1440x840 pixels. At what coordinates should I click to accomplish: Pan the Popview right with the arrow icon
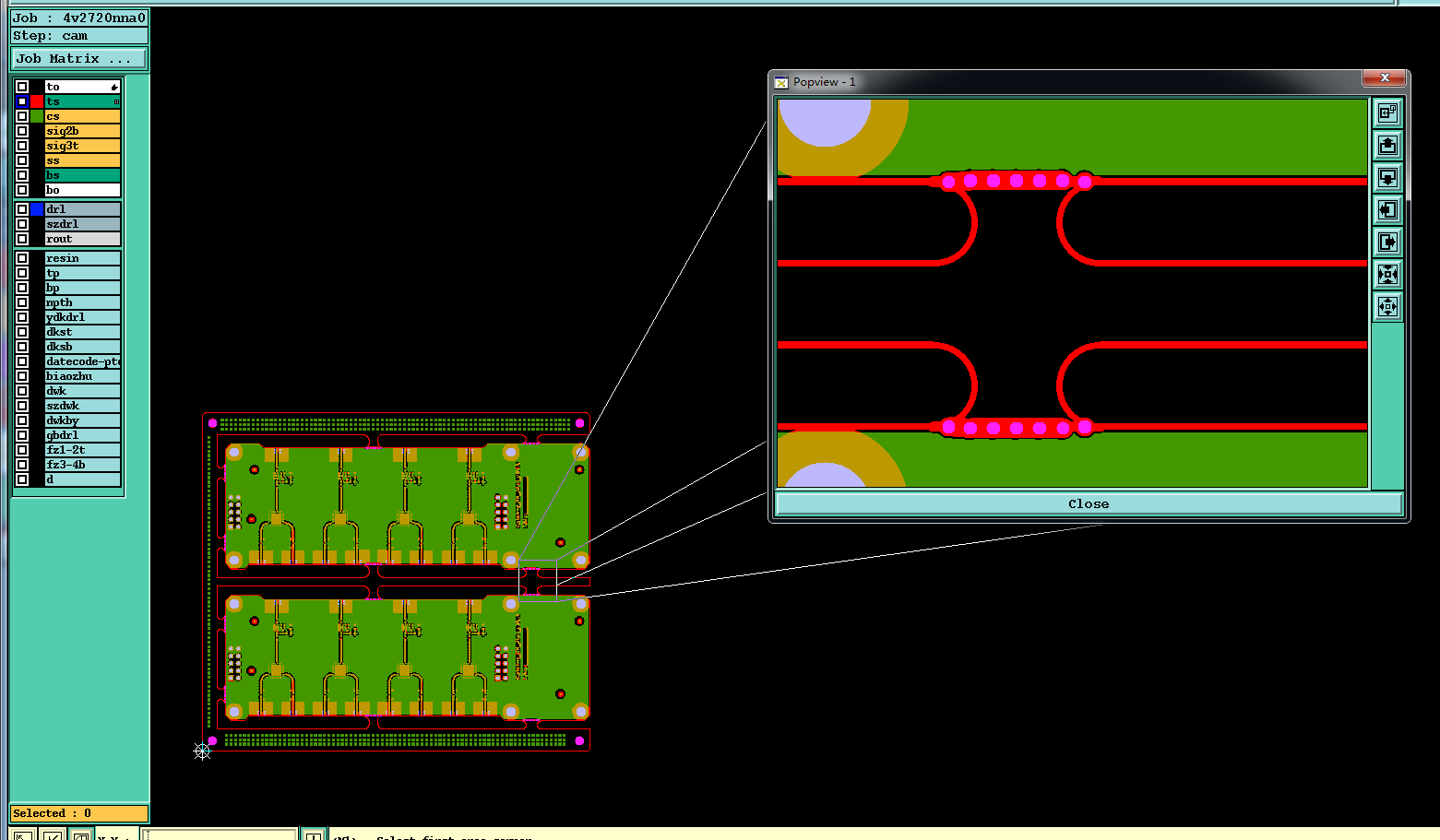1387,242
